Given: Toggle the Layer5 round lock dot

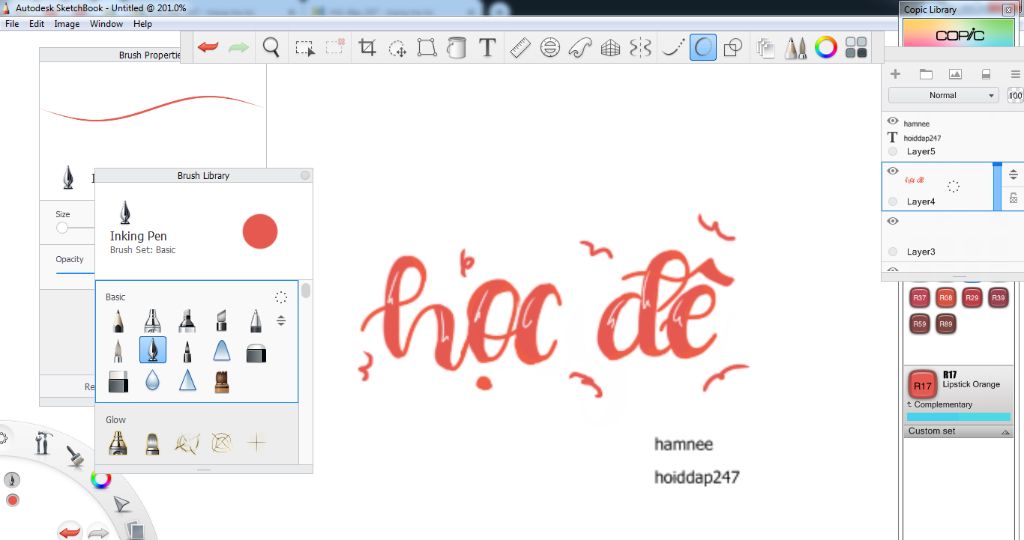Looking at the screenshot, I should tap(893, 151).
